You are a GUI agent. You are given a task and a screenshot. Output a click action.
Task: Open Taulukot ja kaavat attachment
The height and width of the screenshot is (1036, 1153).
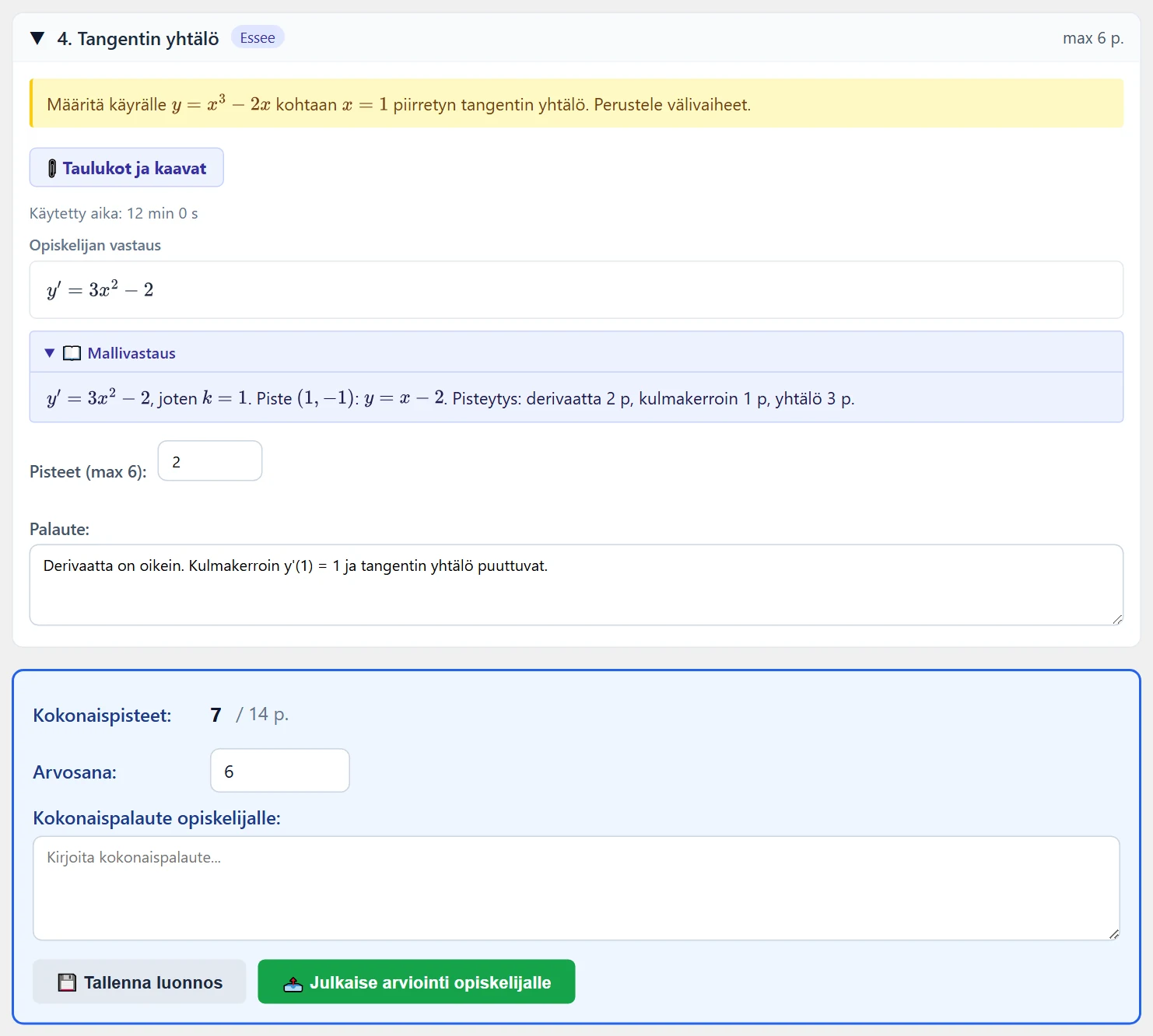pyautogui.click(x=127, y=167)
